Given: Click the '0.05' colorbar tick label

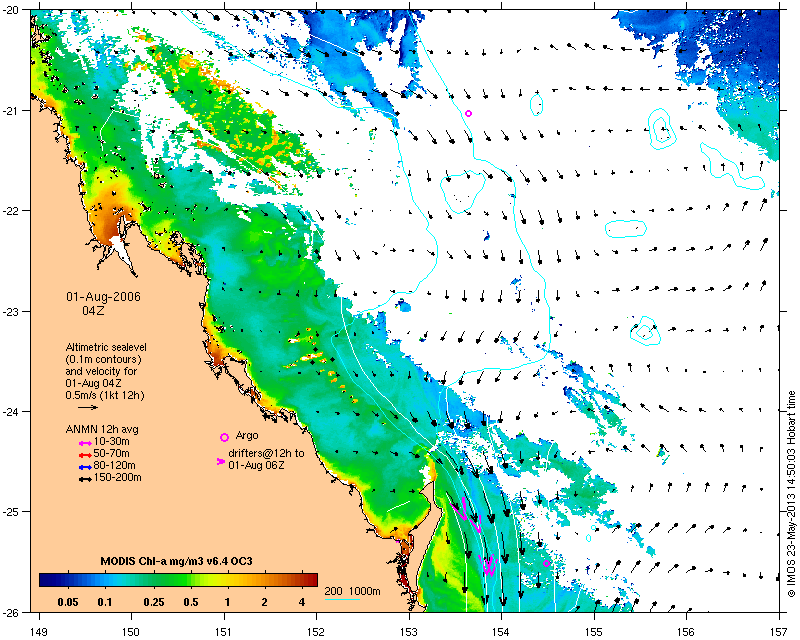Looking at the screenshot, I should click(x=68, y=603).
